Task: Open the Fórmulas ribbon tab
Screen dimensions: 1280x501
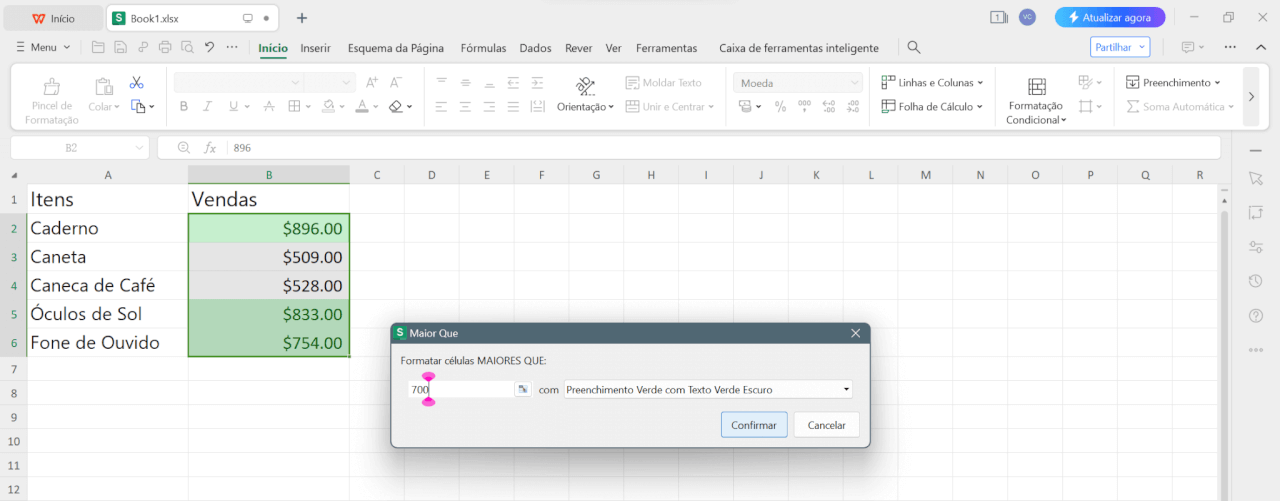Action: tap(483, 48)
